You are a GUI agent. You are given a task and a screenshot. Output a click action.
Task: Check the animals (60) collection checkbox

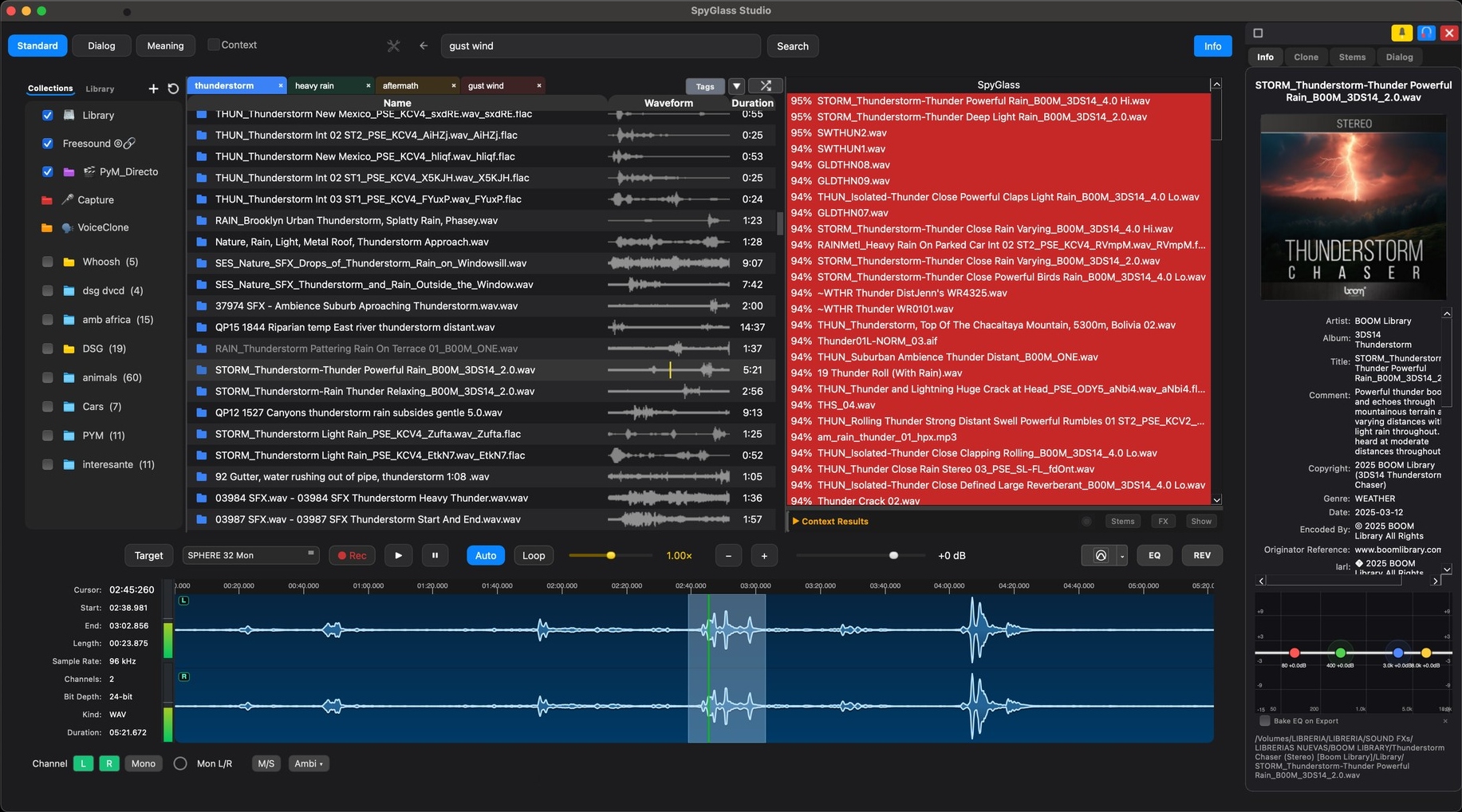(x=48, y=377)
